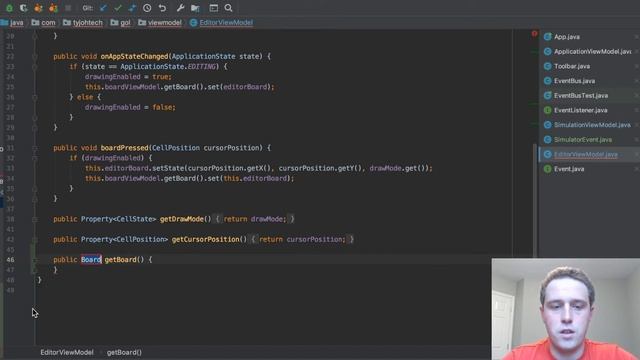Viewport: 640px width, 360px height.
Task: Open SimulatorEvent.java tab
Action: click(583, 140)
